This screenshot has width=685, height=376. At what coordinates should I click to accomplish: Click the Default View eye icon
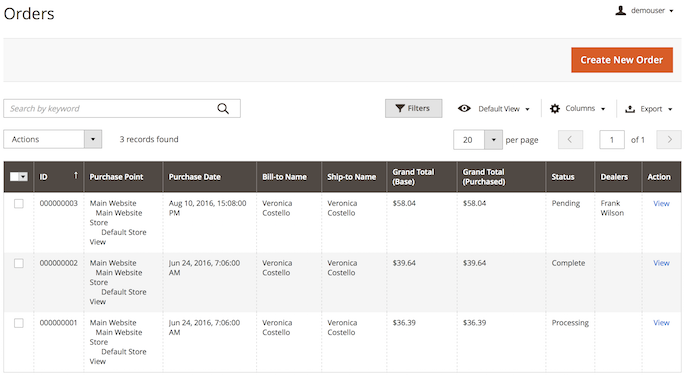pos(464,108)
